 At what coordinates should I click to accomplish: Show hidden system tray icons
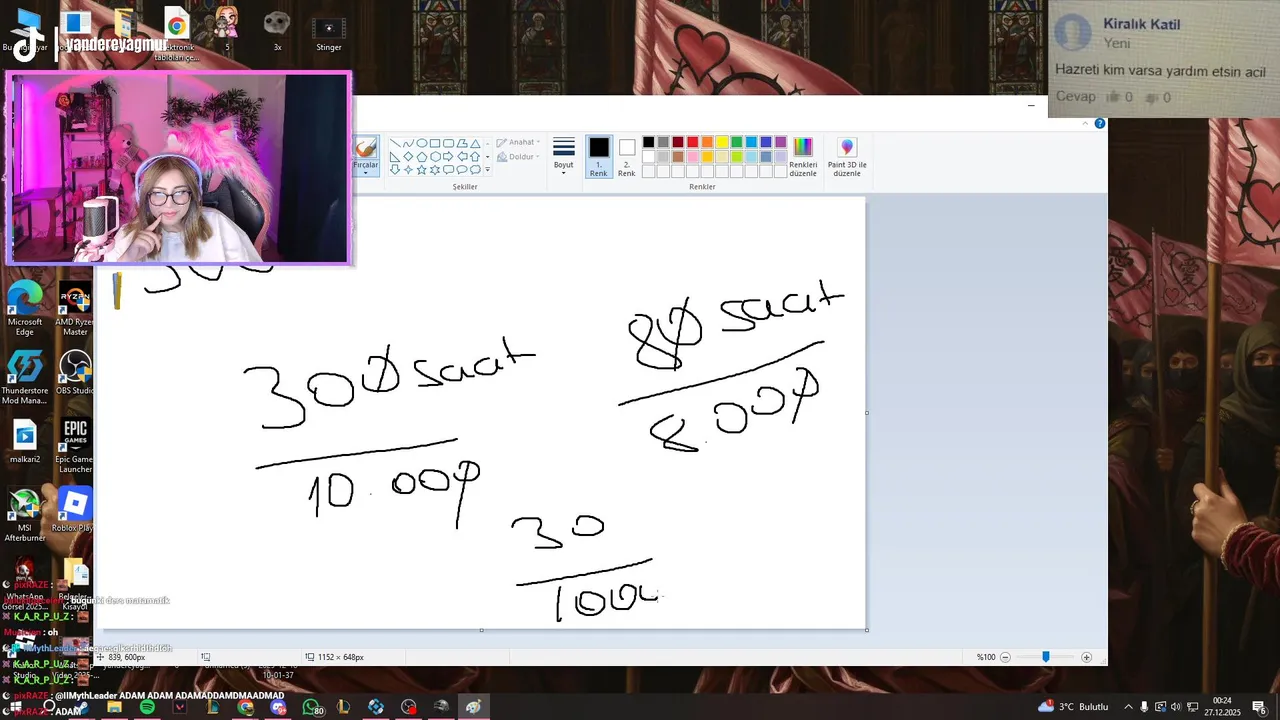[1128, 707]
